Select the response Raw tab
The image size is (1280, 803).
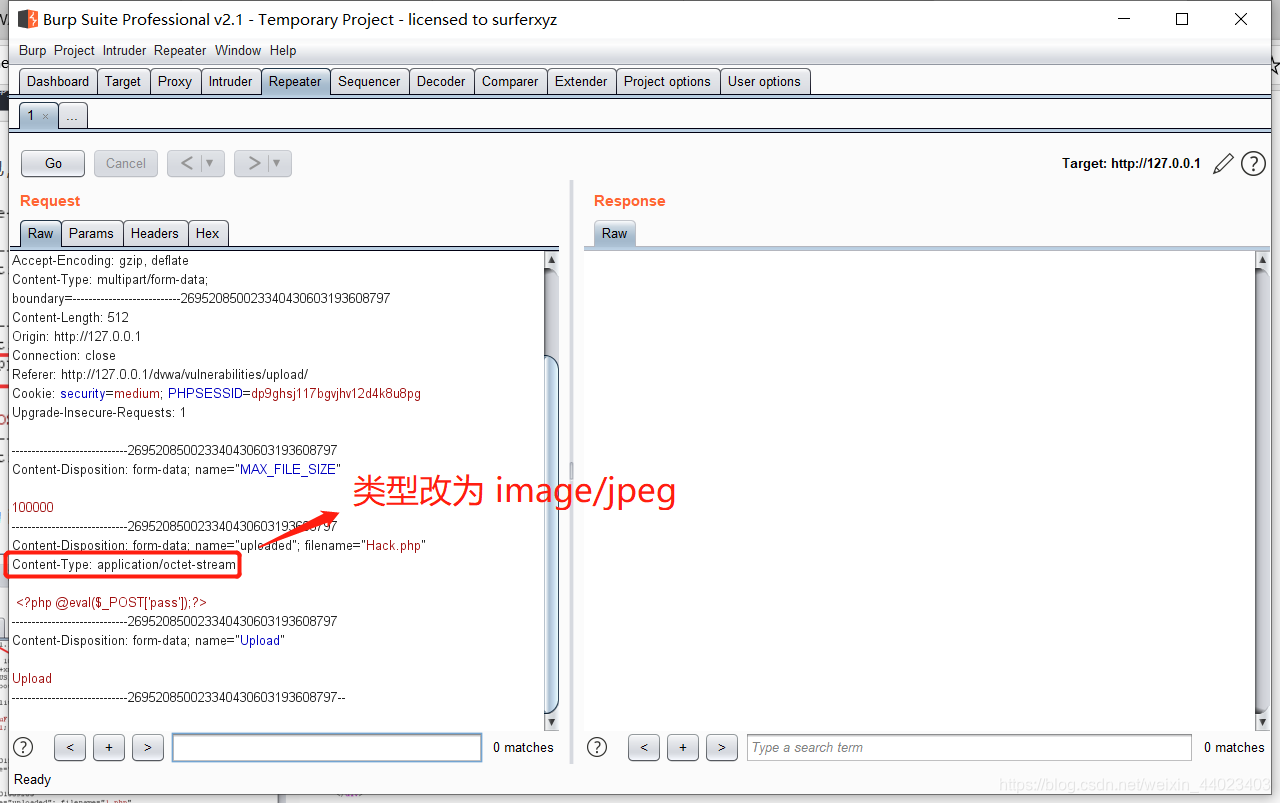pyautogui.click(x=615, y=233)
